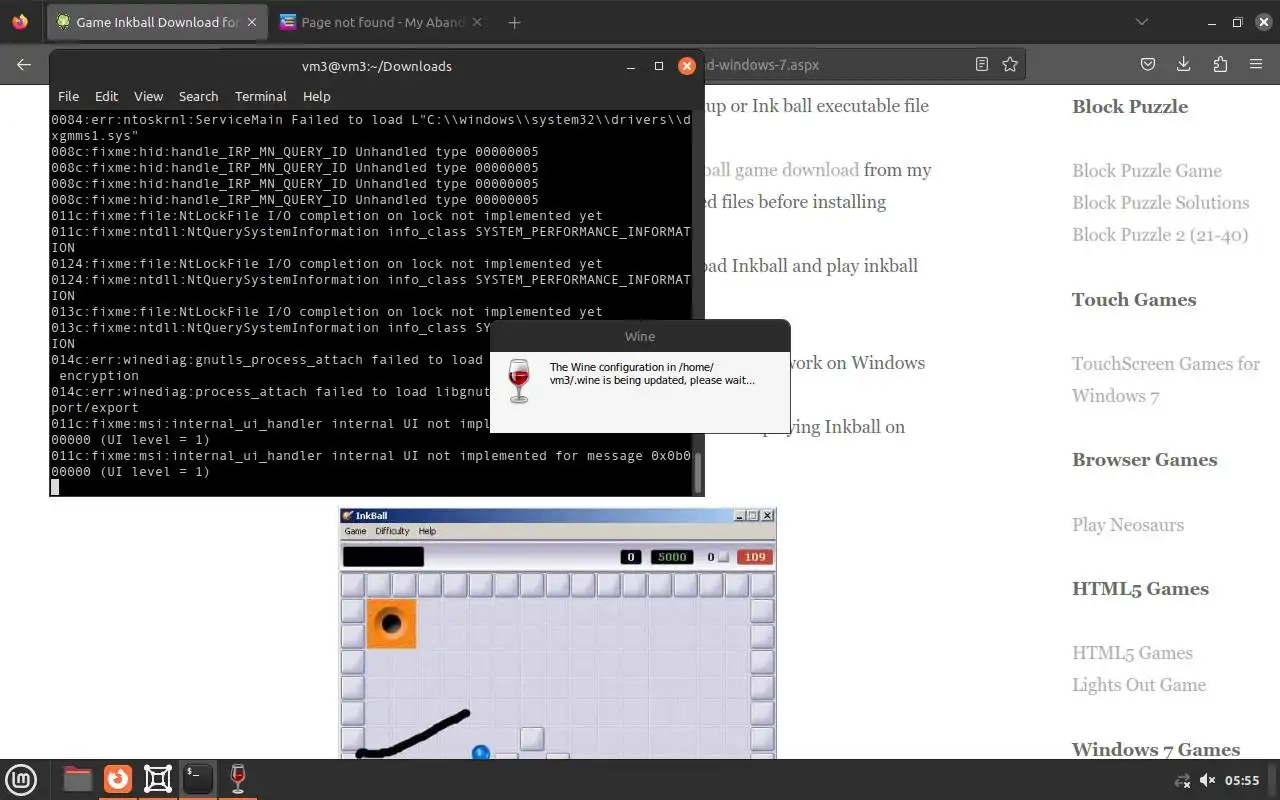The width and height of the screenshot is (1280, 800).
Task: Open Block Puzzle Solutions link
Action: pyautogui.click(x=1161, y=203)
